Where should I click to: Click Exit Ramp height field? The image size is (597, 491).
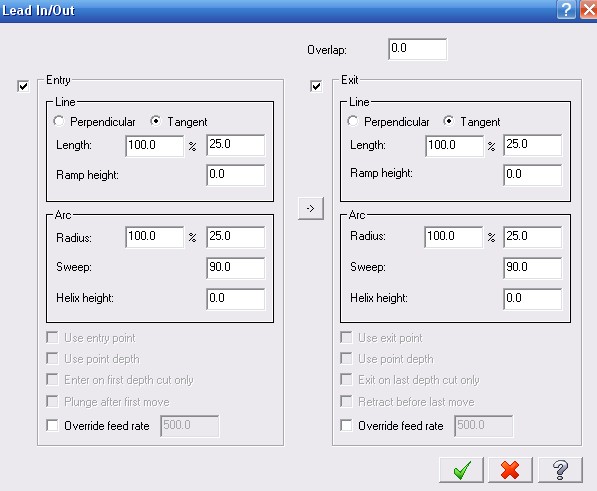pyautogui.click(x=533, y=175)
